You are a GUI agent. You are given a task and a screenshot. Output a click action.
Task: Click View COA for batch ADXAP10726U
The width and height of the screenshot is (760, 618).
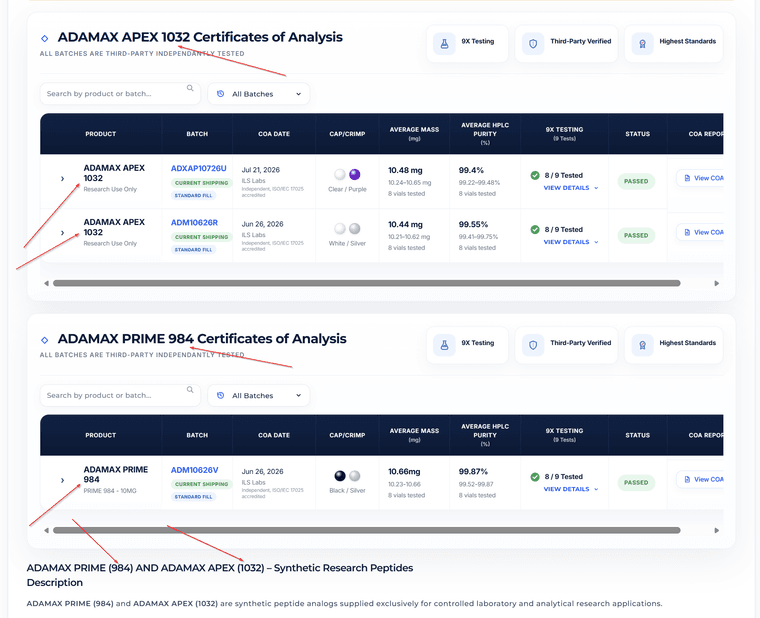[x=700, y=178]
